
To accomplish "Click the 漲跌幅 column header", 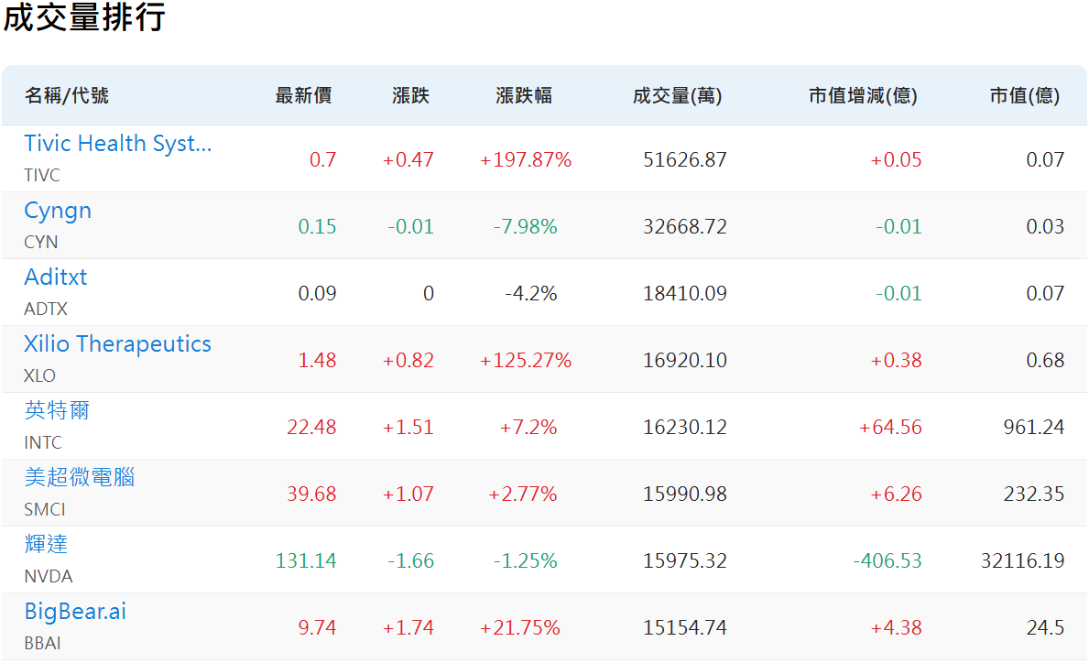I will [524, 95].
